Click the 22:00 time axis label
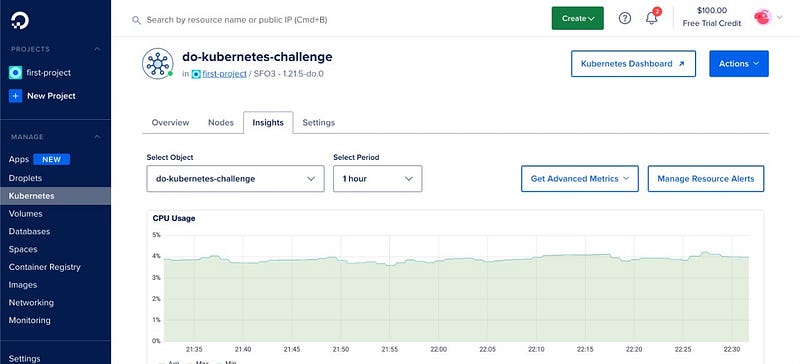This screenshot has height=364, width=800. [438, 350]
